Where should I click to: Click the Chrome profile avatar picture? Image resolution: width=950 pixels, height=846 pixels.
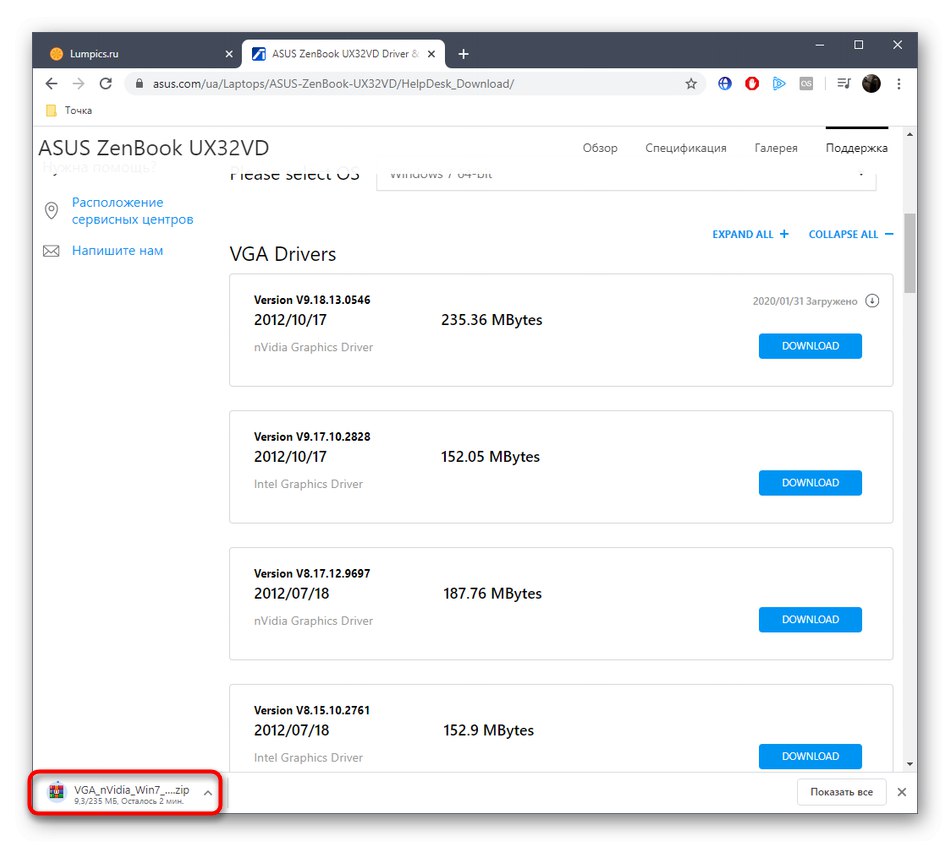871,84
